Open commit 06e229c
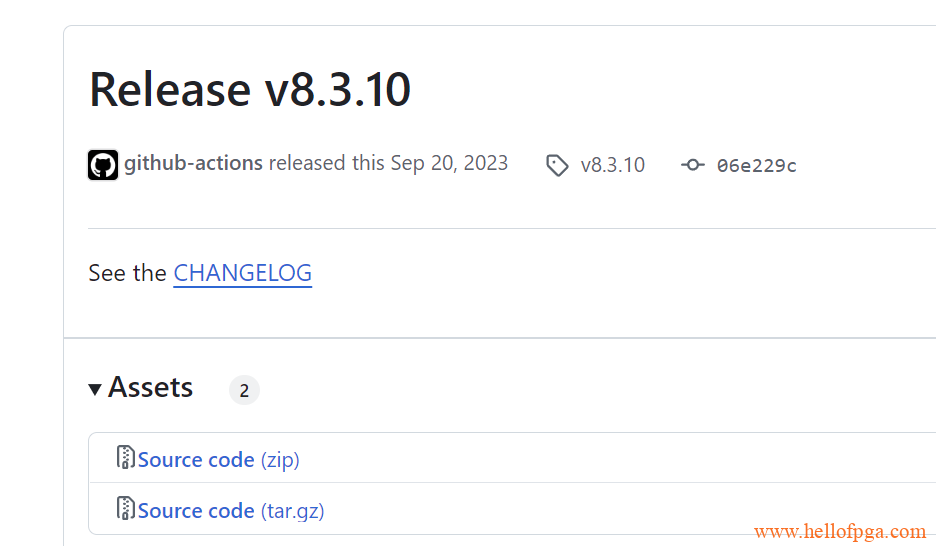936x546 pixels. coord(756,165)
